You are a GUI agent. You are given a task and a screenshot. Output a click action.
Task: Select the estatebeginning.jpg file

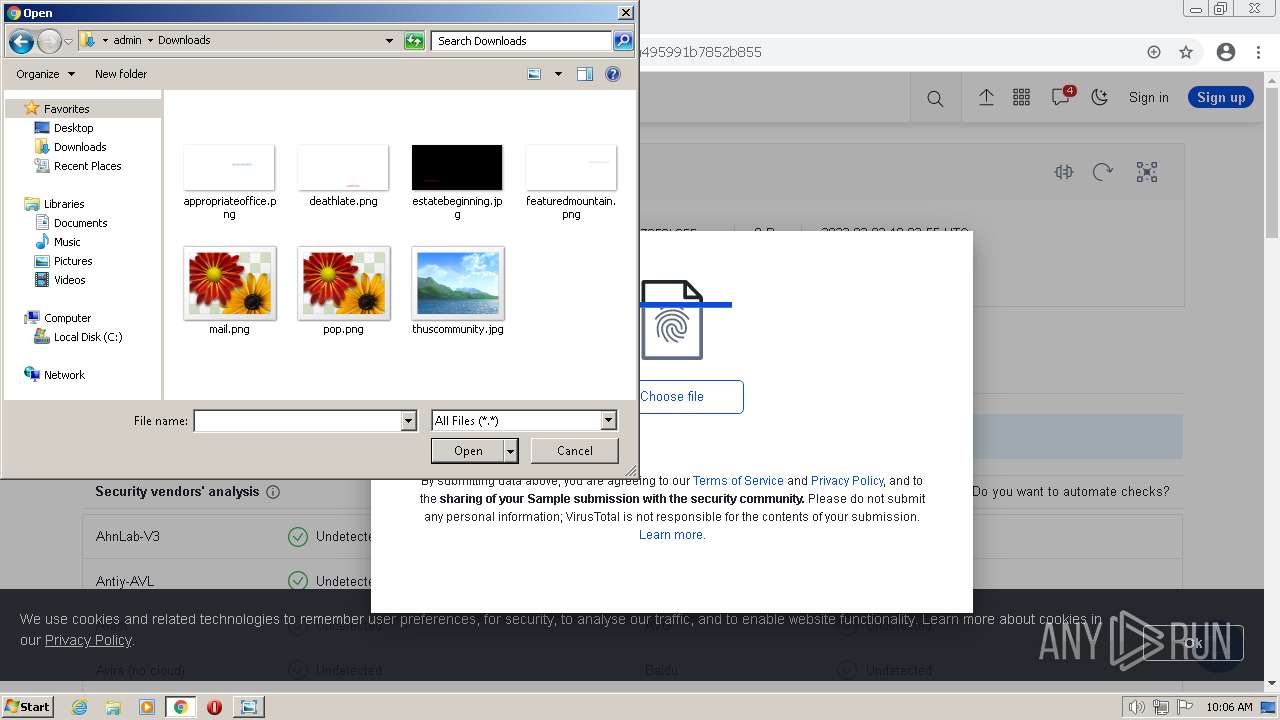point(457,182)
